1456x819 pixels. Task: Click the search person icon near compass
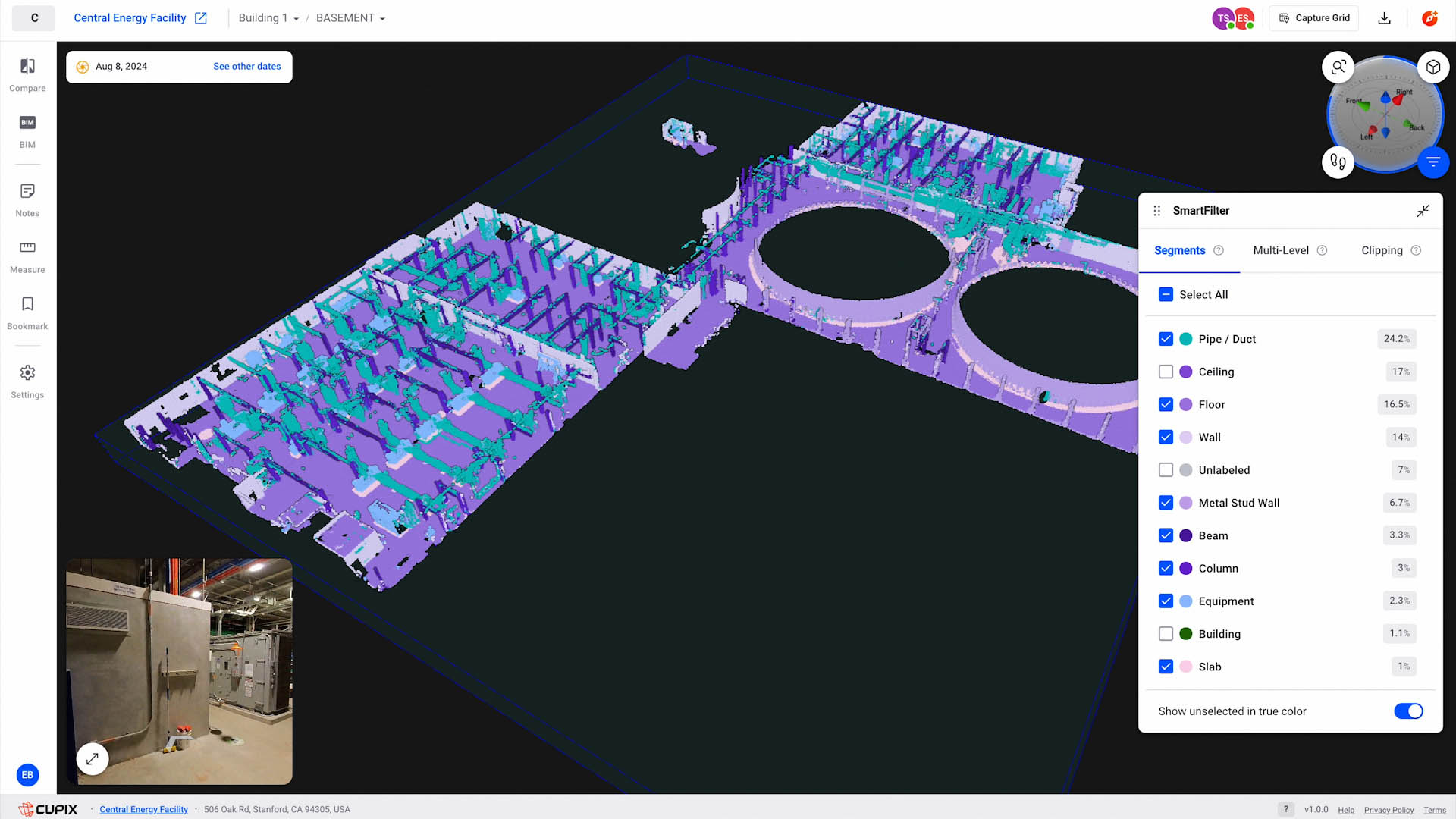coord(1338,67)
